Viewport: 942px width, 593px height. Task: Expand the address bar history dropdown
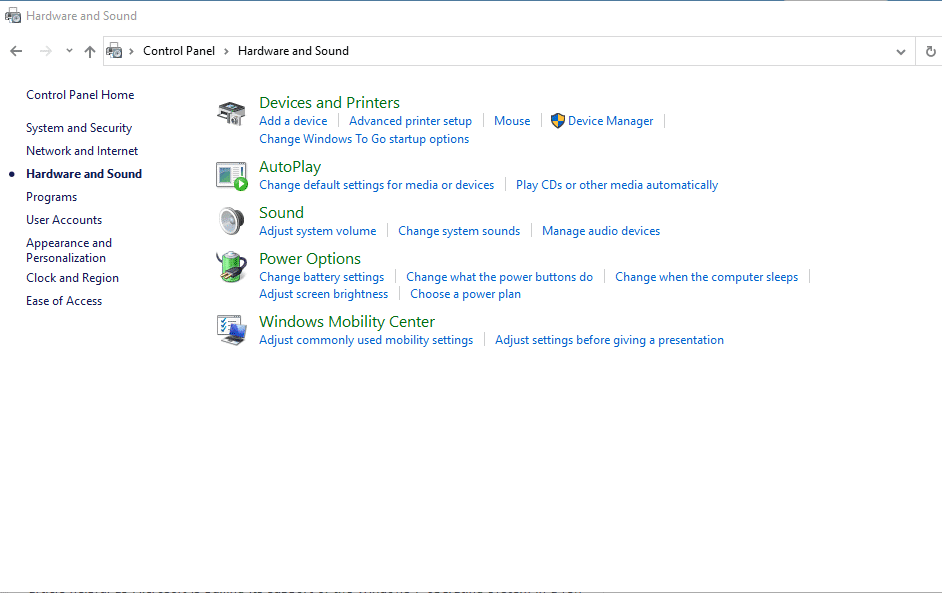click(x=901, y=51)
